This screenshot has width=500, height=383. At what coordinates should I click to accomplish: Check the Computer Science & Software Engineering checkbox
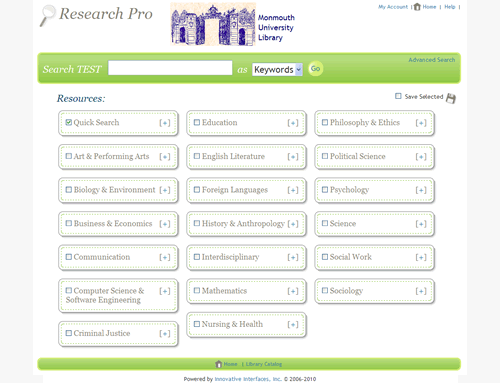click(x=69, y=291)
